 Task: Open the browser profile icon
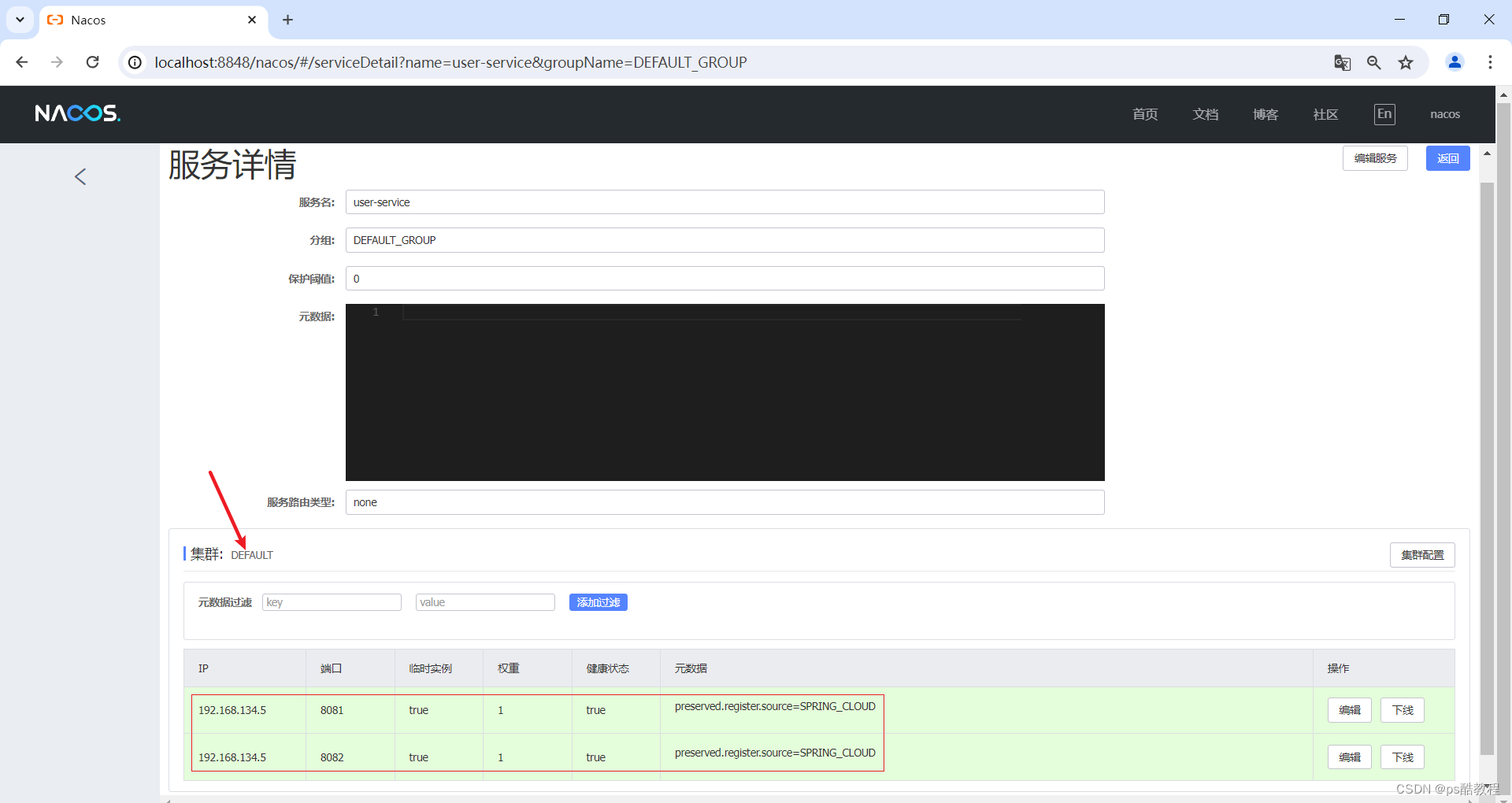(x=1455, y=62)
